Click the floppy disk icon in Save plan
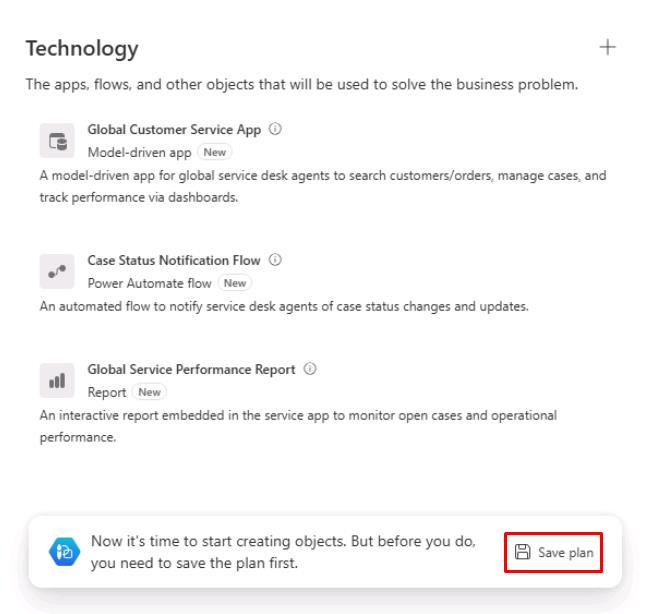Image resolution: width=647 pixels, height=614 pixels. tap(523, 552)
